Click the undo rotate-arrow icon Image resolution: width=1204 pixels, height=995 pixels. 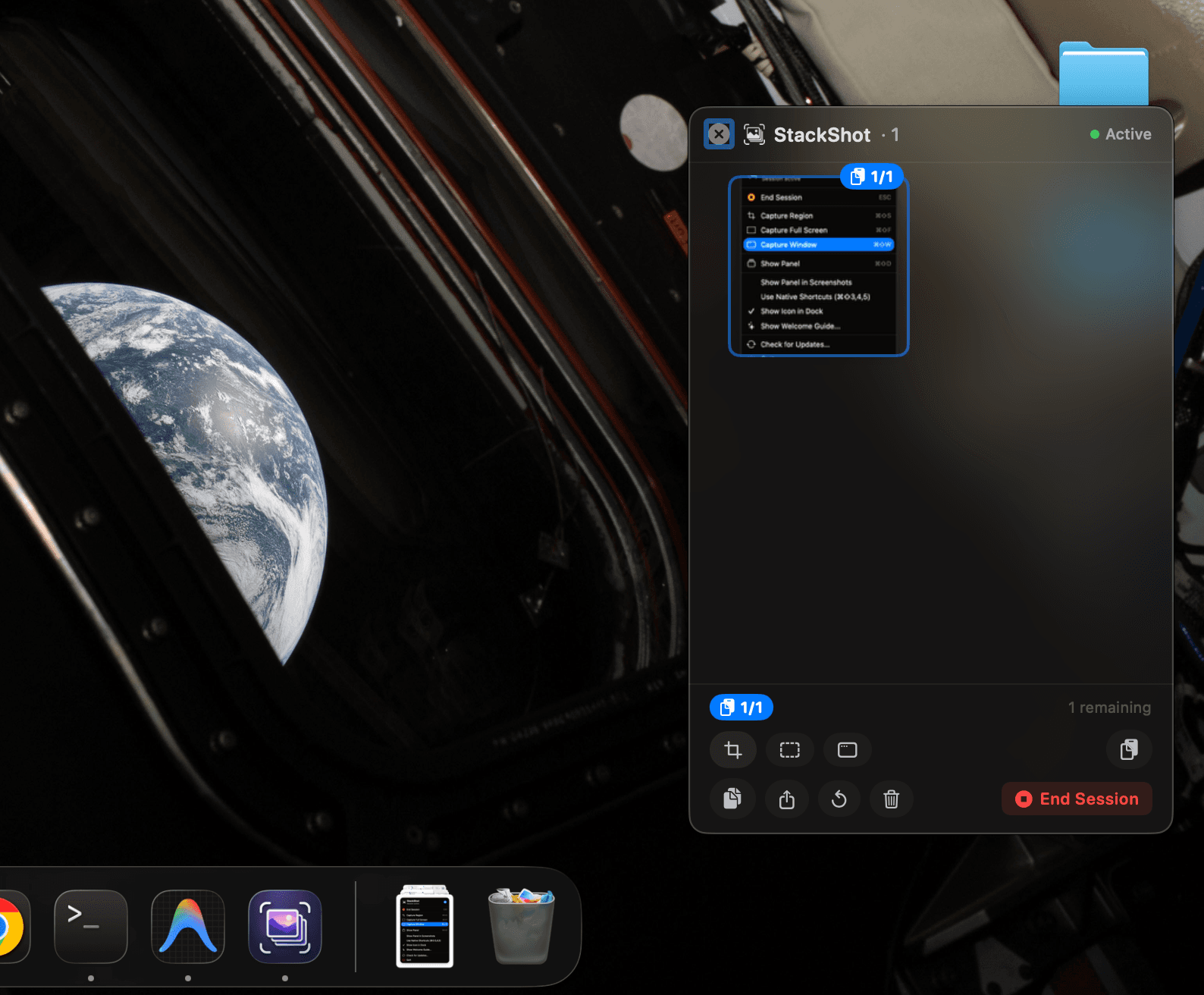click(x=839, y=799)
